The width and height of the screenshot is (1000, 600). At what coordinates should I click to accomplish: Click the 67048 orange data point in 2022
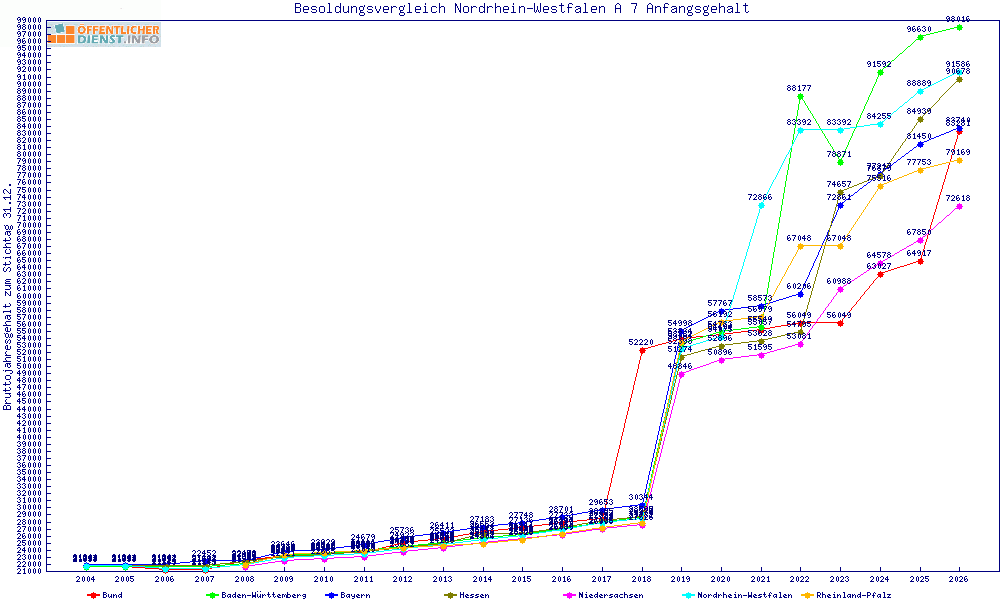point(800,246)
